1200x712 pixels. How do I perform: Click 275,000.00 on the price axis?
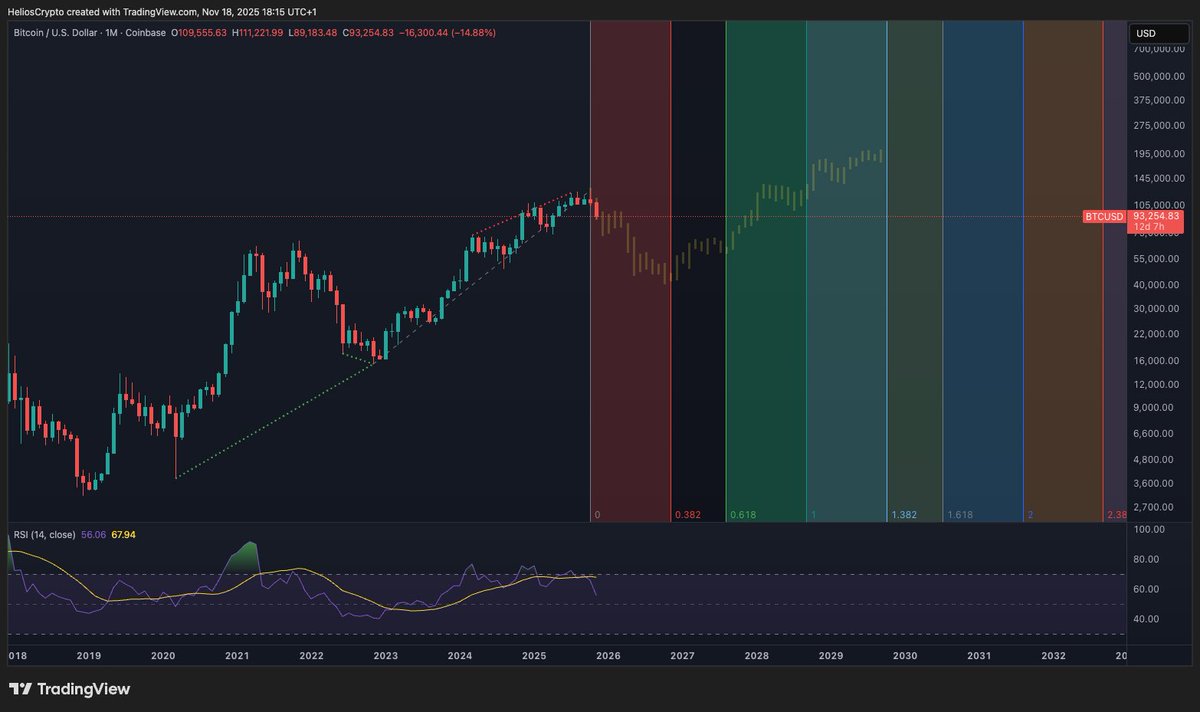click(x=1160, y=125)
